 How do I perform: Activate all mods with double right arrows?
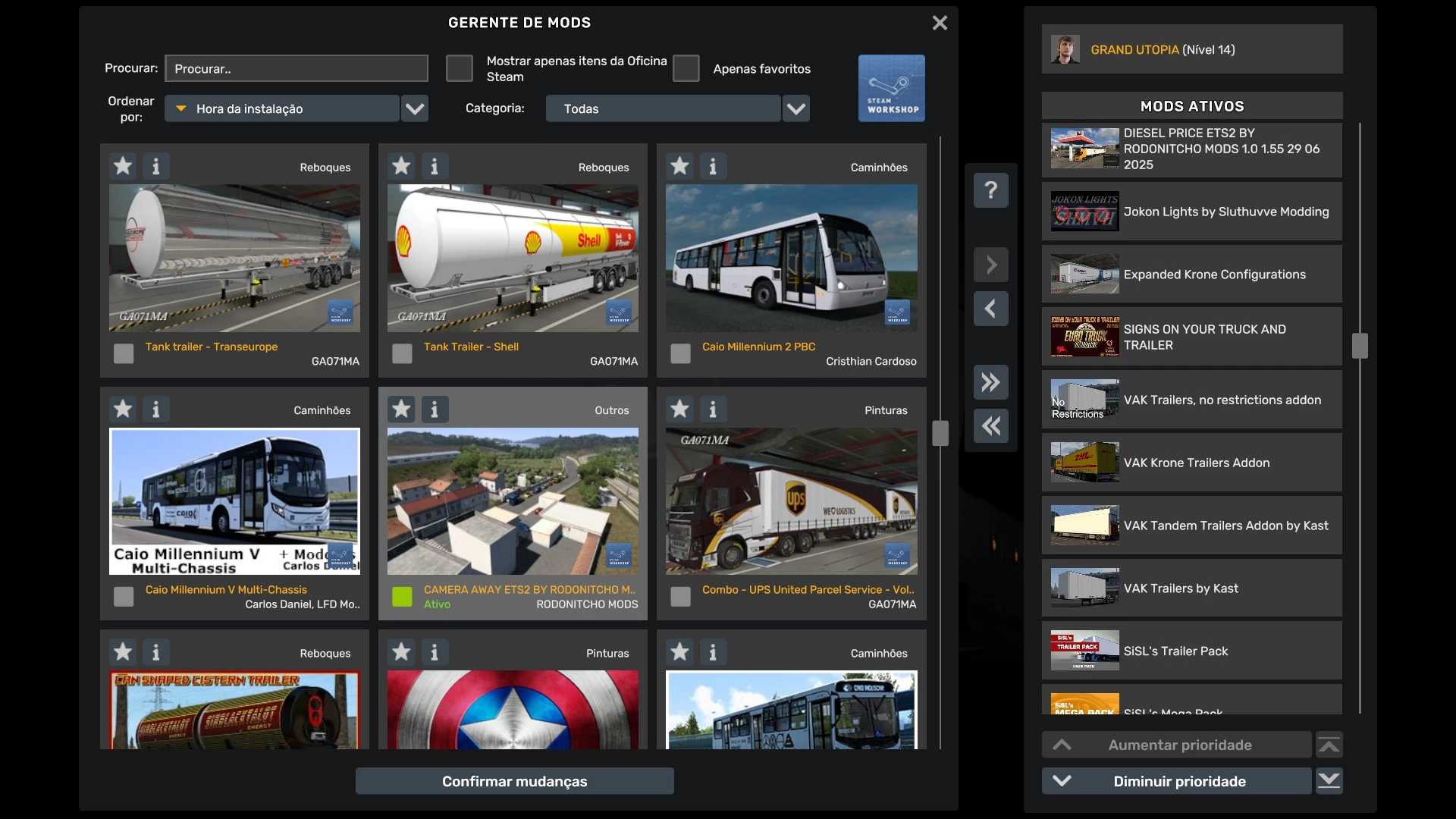(x=990, y=382)
